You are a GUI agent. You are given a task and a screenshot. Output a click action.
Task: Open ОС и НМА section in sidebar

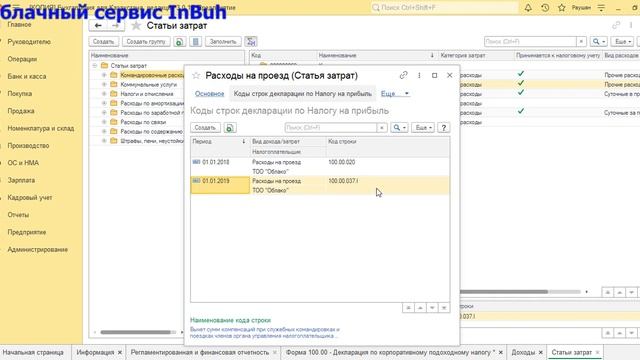(x=23, y=163)
